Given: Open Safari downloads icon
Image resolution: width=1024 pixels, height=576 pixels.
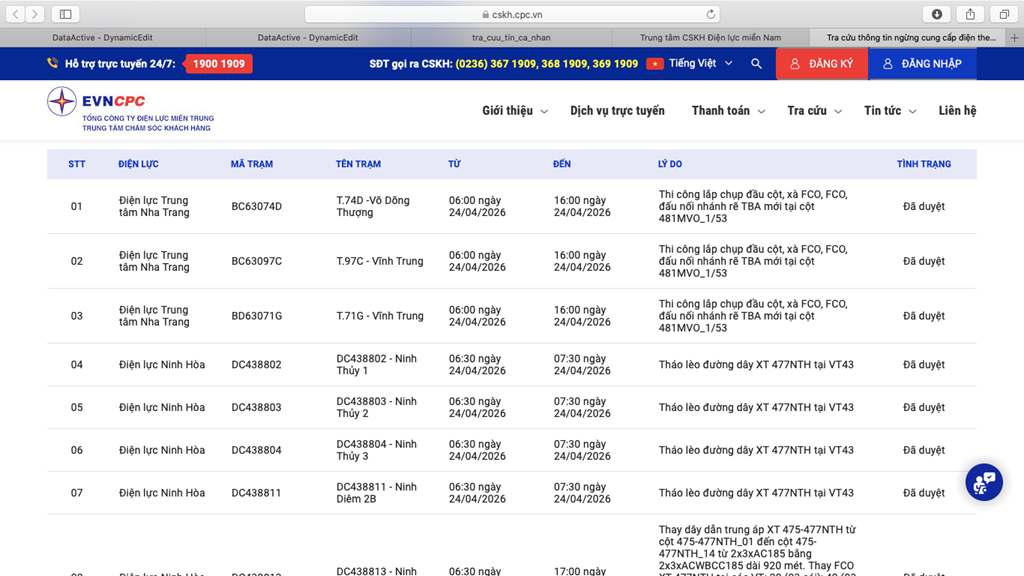Looking at the screenshot, I should (937, 14).
